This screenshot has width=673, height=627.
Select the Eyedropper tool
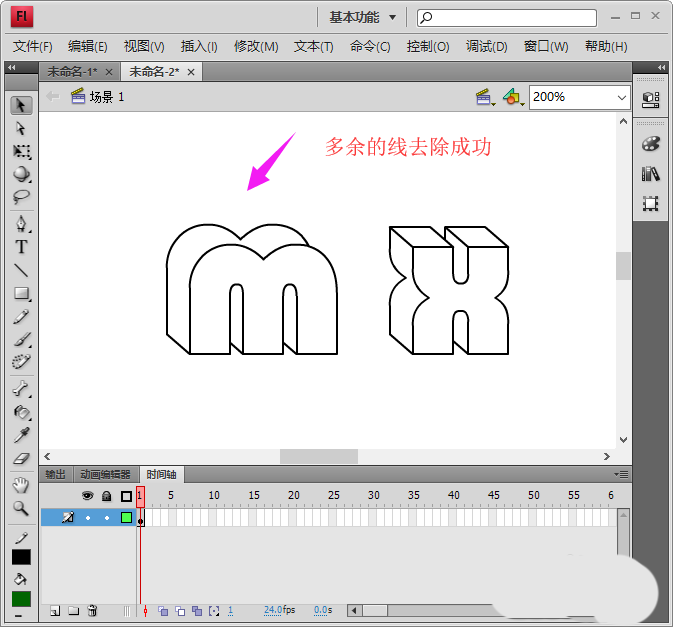[21, 435]
